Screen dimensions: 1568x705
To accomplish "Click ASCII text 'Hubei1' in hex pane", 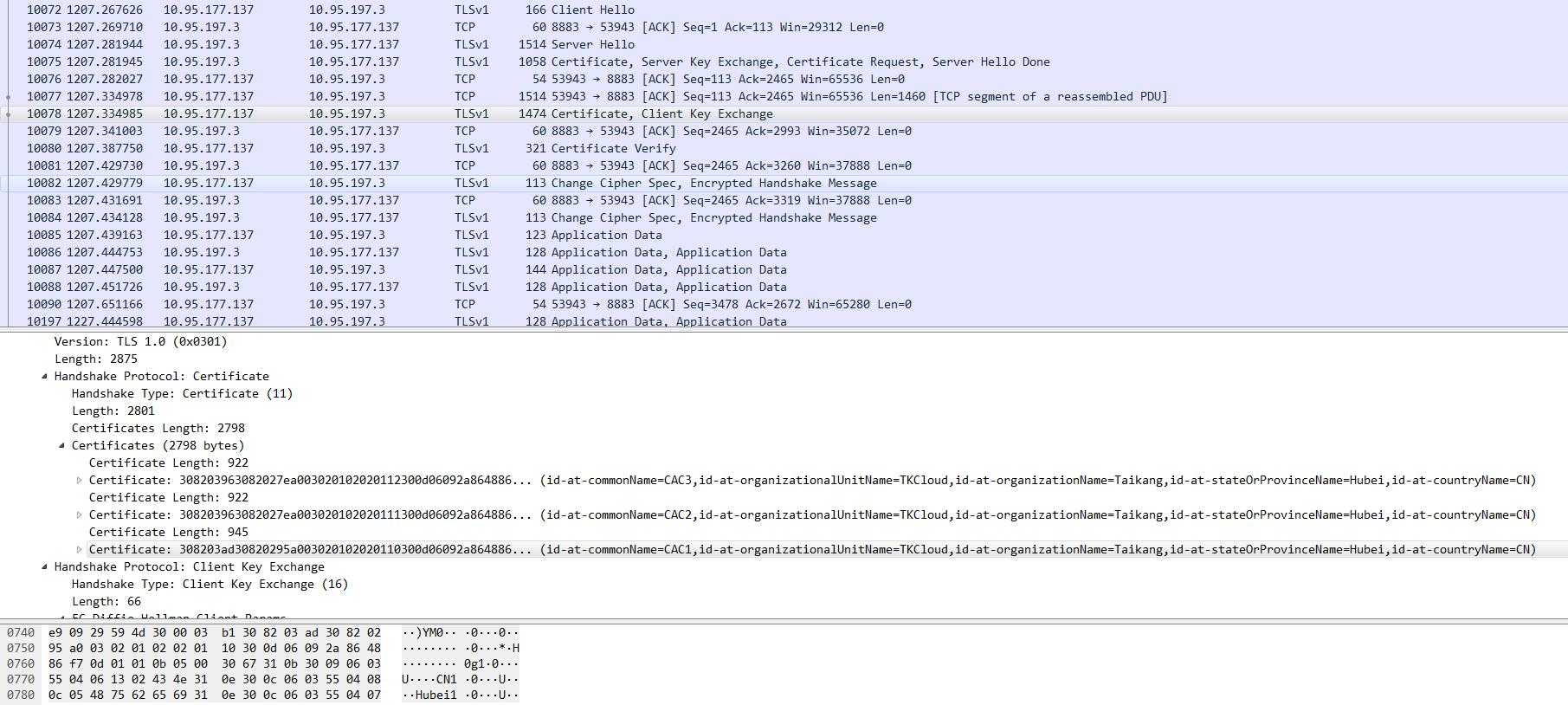I will click(x=436, y=695).
